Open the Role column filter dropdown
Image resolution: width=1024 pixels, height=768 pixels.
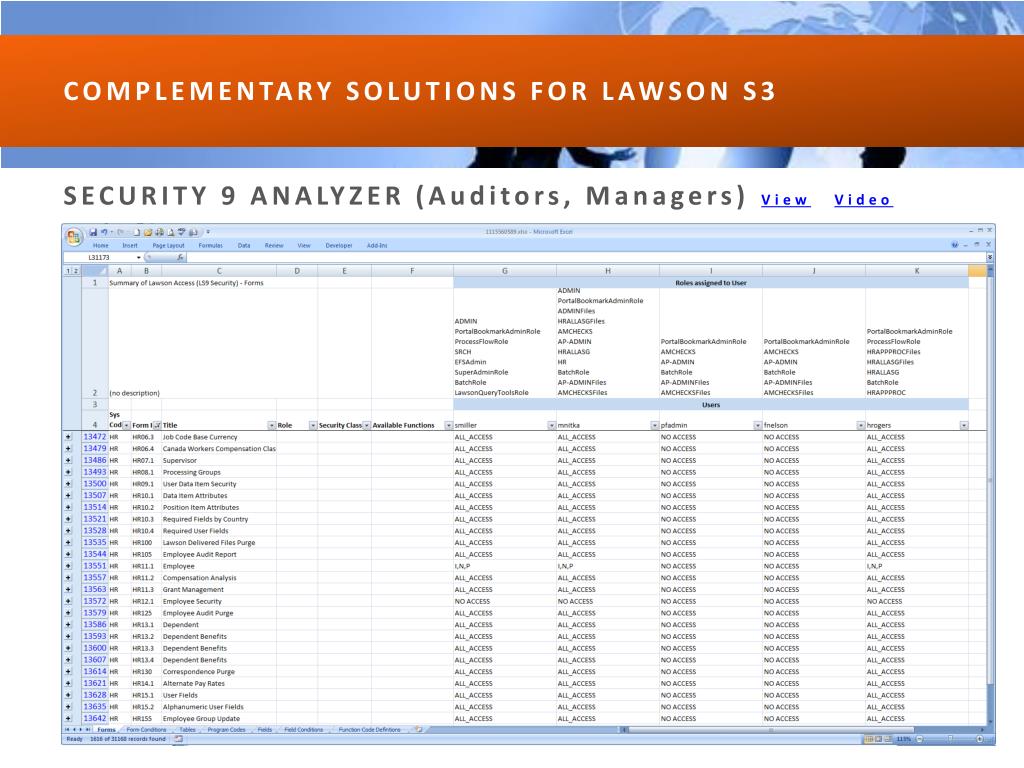[x=313, y=425]
